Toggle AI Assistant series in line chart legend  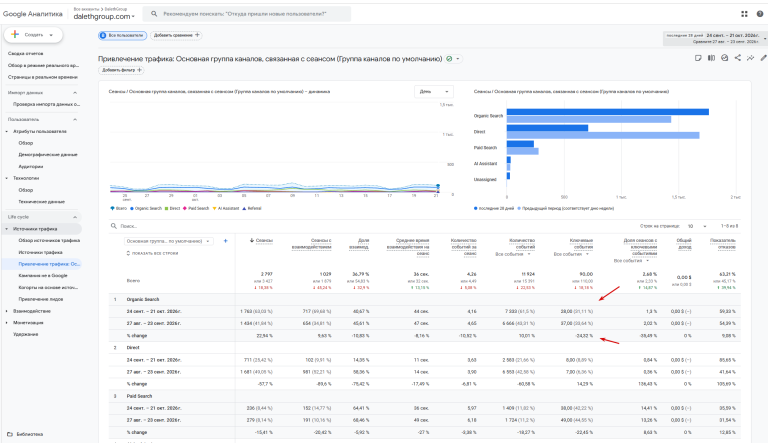(226, 208)
